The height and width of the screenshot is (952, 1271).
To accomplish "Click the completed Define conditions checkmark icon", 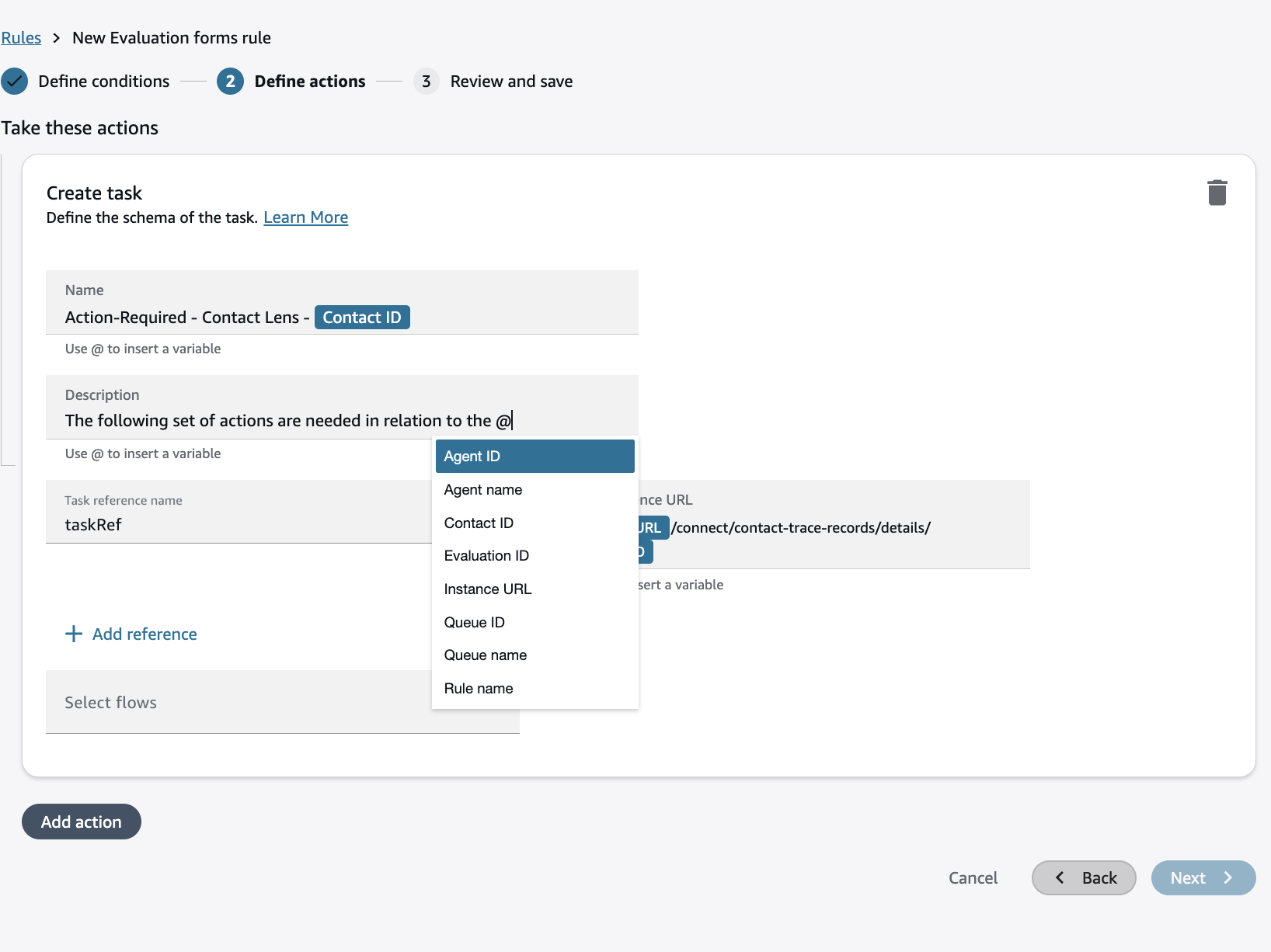I will 15,82.
